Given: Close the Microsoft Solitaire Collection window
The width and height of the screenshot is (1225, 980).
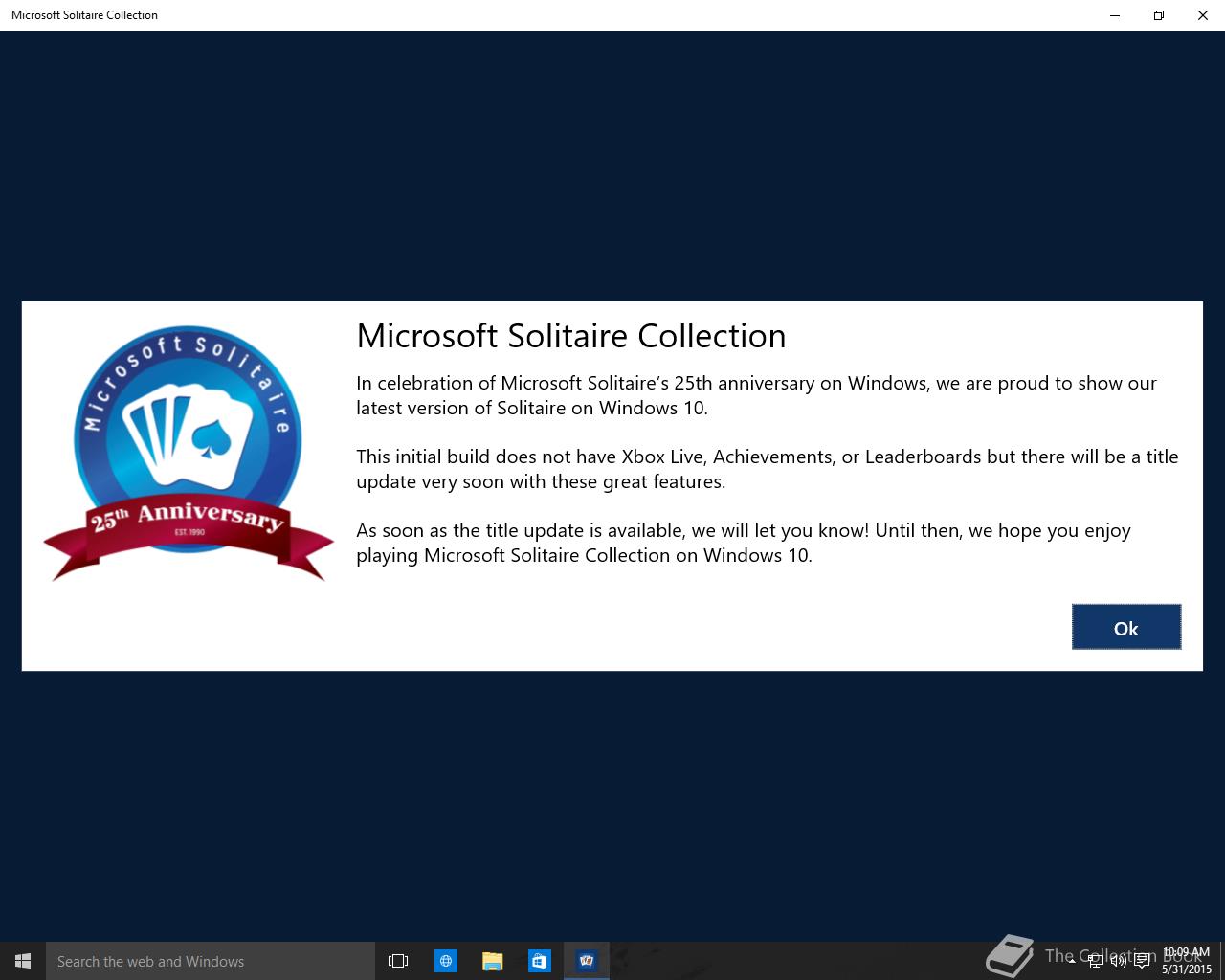Looking at the screenshot, I should pos(1203,15).
